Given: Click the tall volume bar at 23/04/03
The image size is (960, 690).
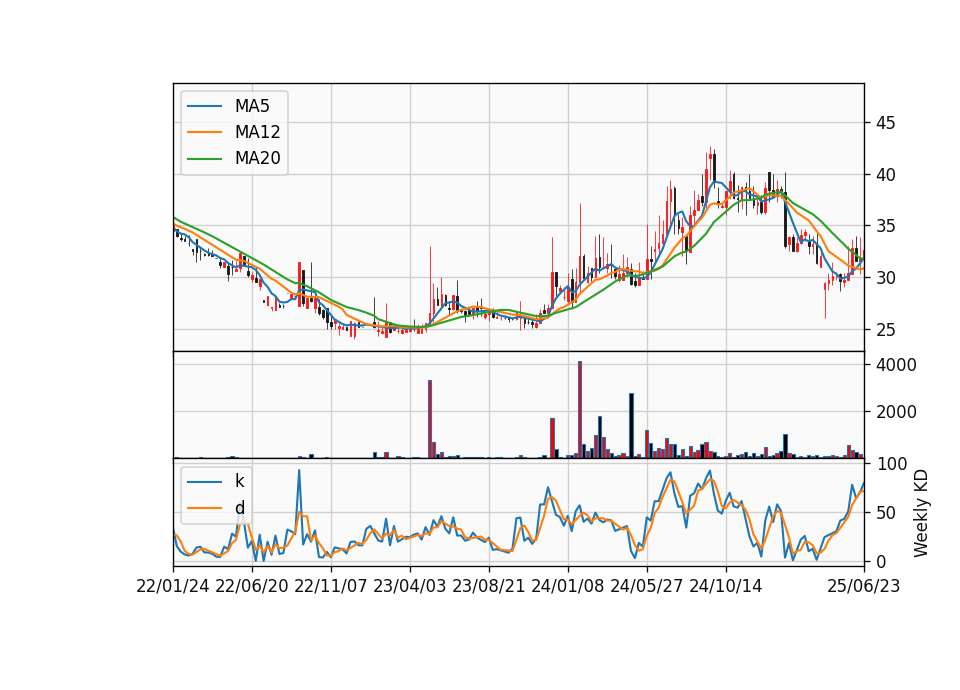Looking at the screenshot, I should coord(430,419).
